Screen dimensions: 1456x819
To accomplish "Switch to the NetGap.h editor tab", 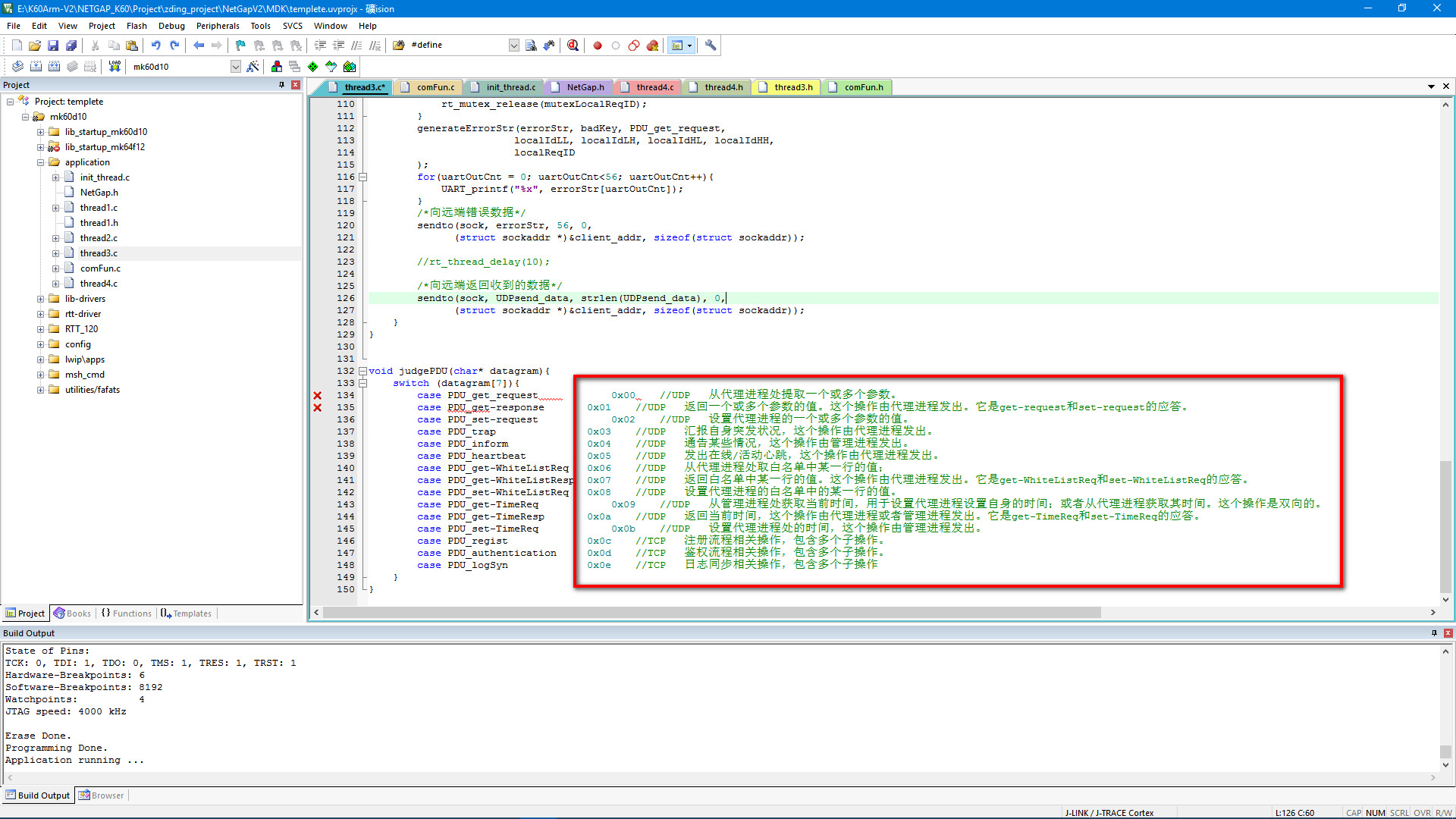I will point(579,87).
